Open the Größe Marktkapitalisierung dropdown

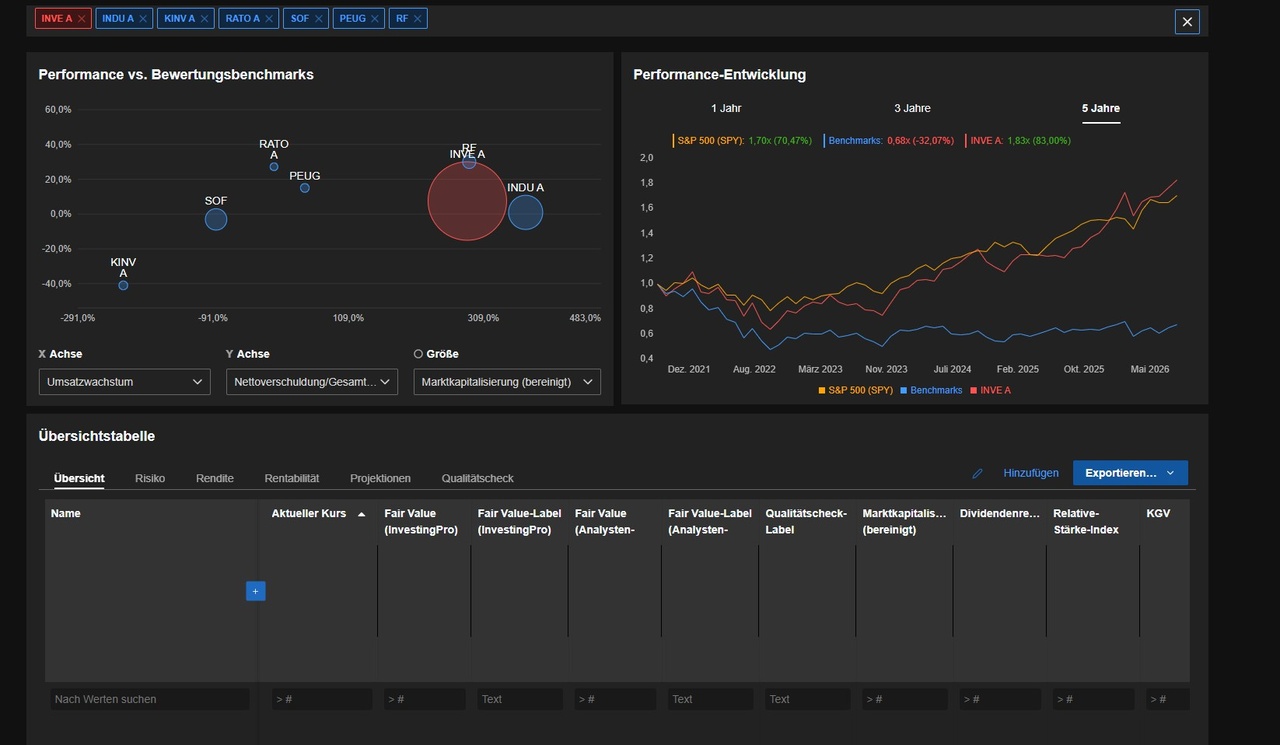click(x=507, y=381)
